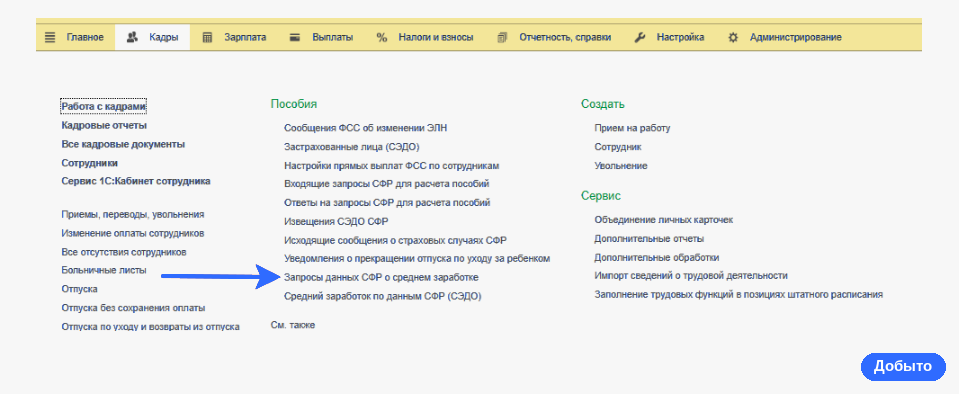Open Все кадровые документы
Viewport: 959px width, 394px height.
123,144
